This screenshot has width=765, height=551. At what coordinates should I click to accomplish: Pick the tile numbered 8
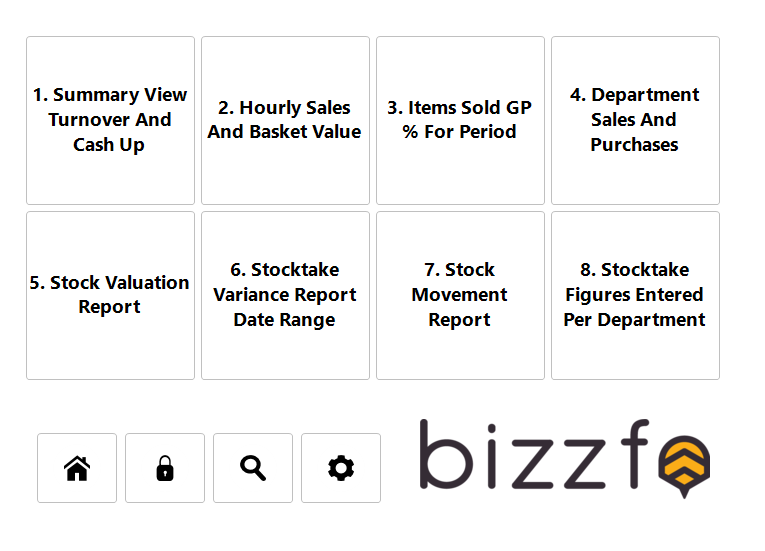click(x=635, y=295)
